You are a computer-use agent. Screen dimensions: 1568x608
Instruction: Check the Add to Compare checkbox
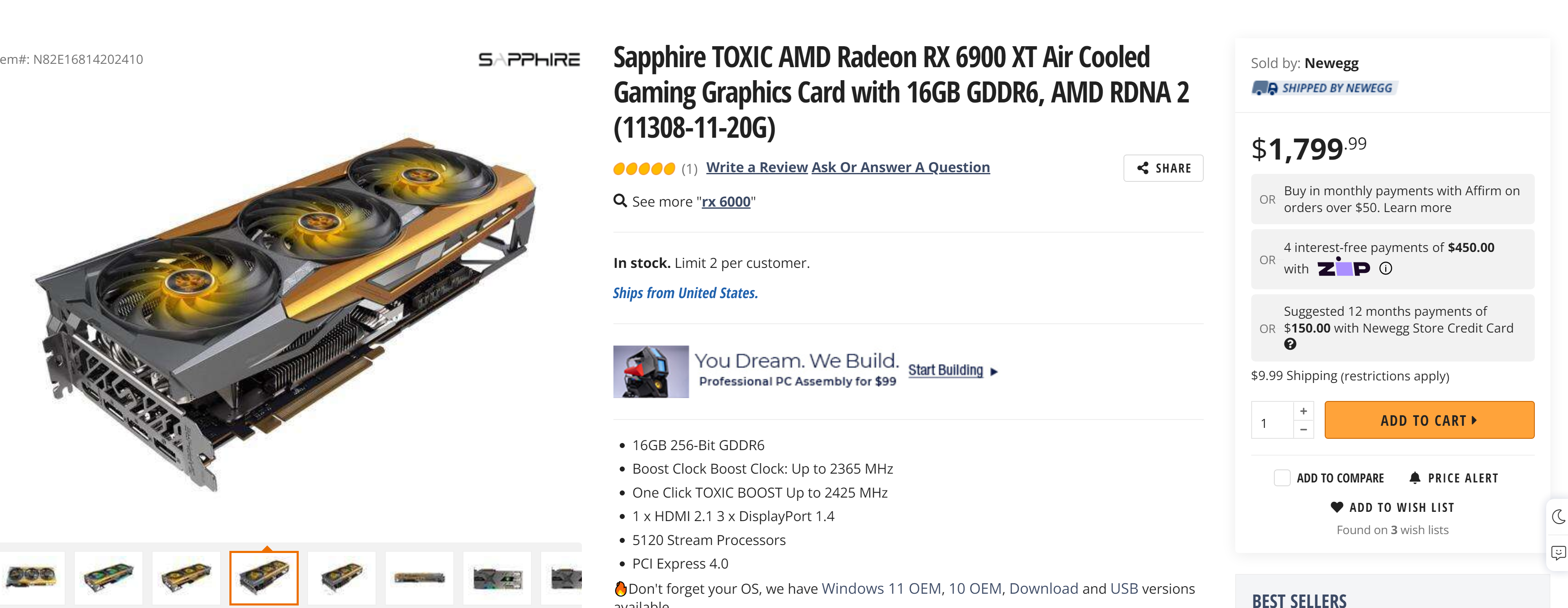[x=1282, y=478]
